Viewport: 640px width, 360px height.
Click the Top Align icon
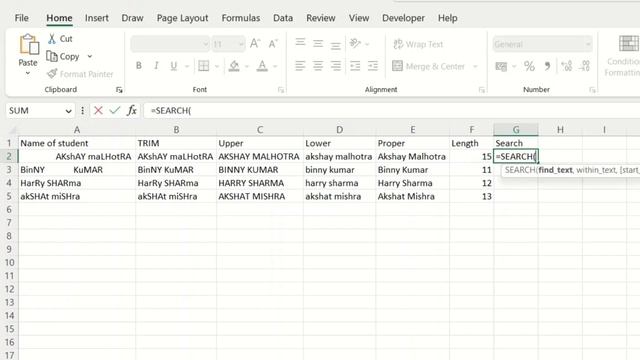click(x=300, y=42)
